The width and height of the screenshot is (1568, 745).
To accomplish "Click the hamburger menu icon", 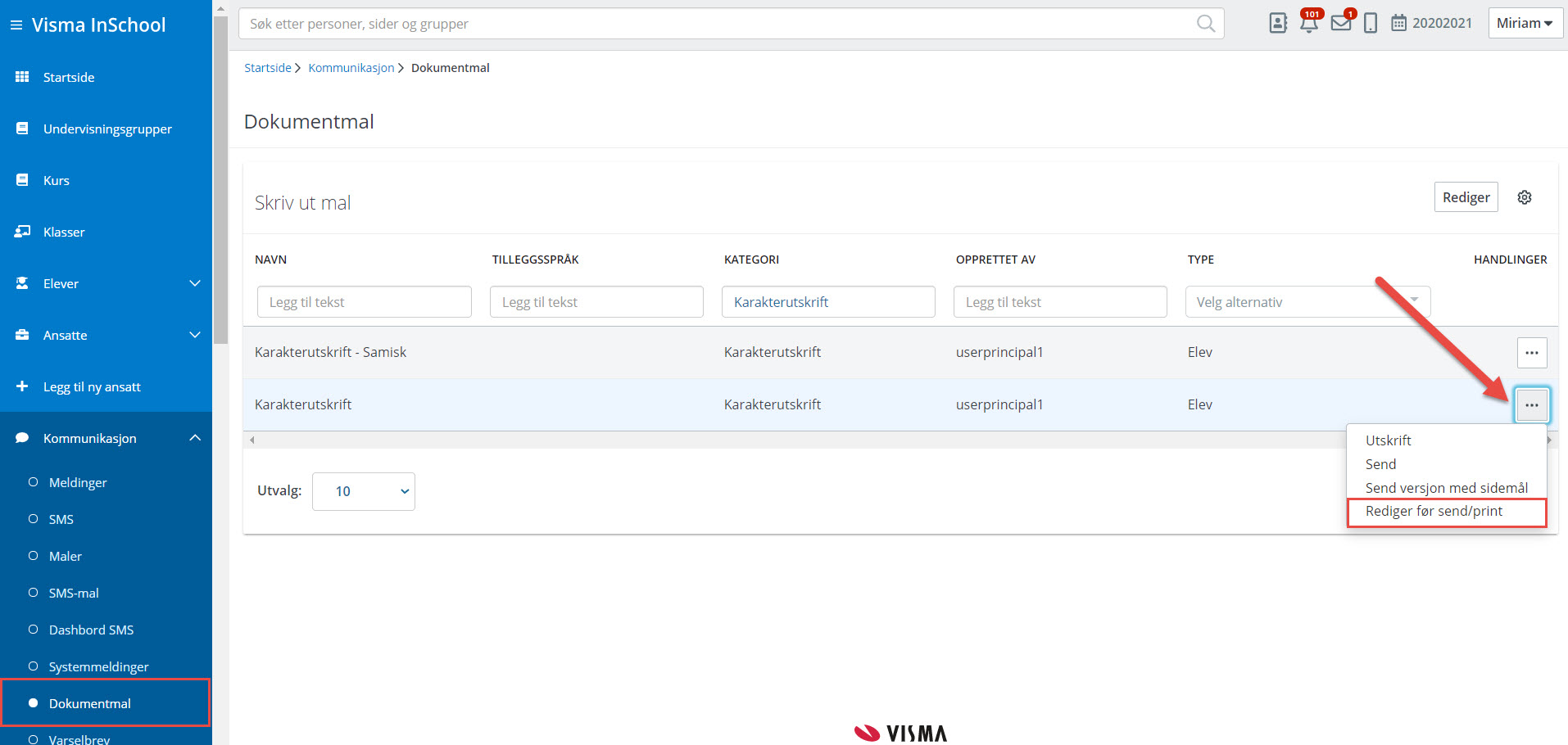I will [16, 25].
